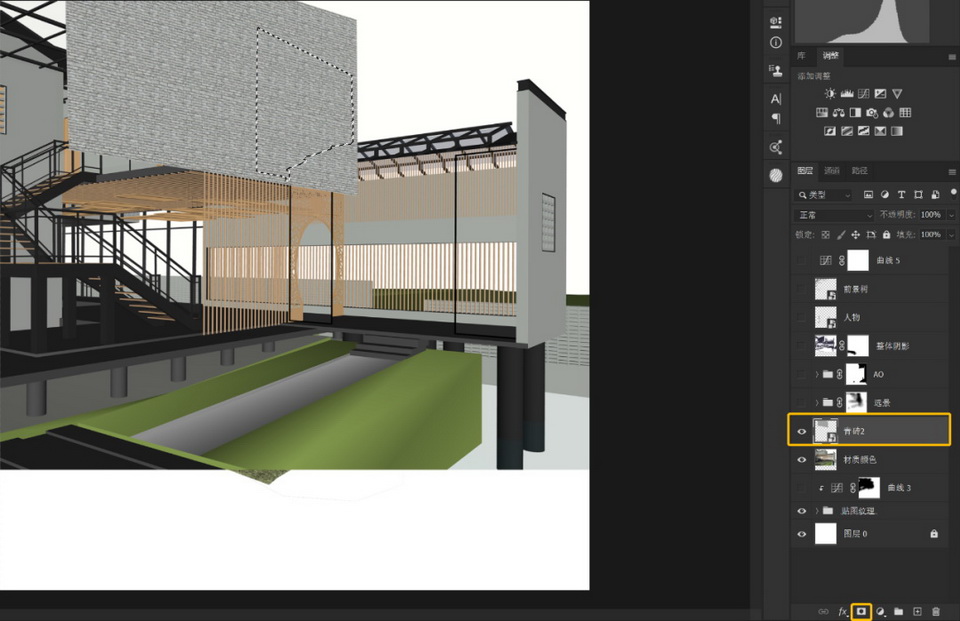Viewport: 960px width, 621px height.
Task: Select the 整体阴影 layer thumbnail
Action: [826, 346]
